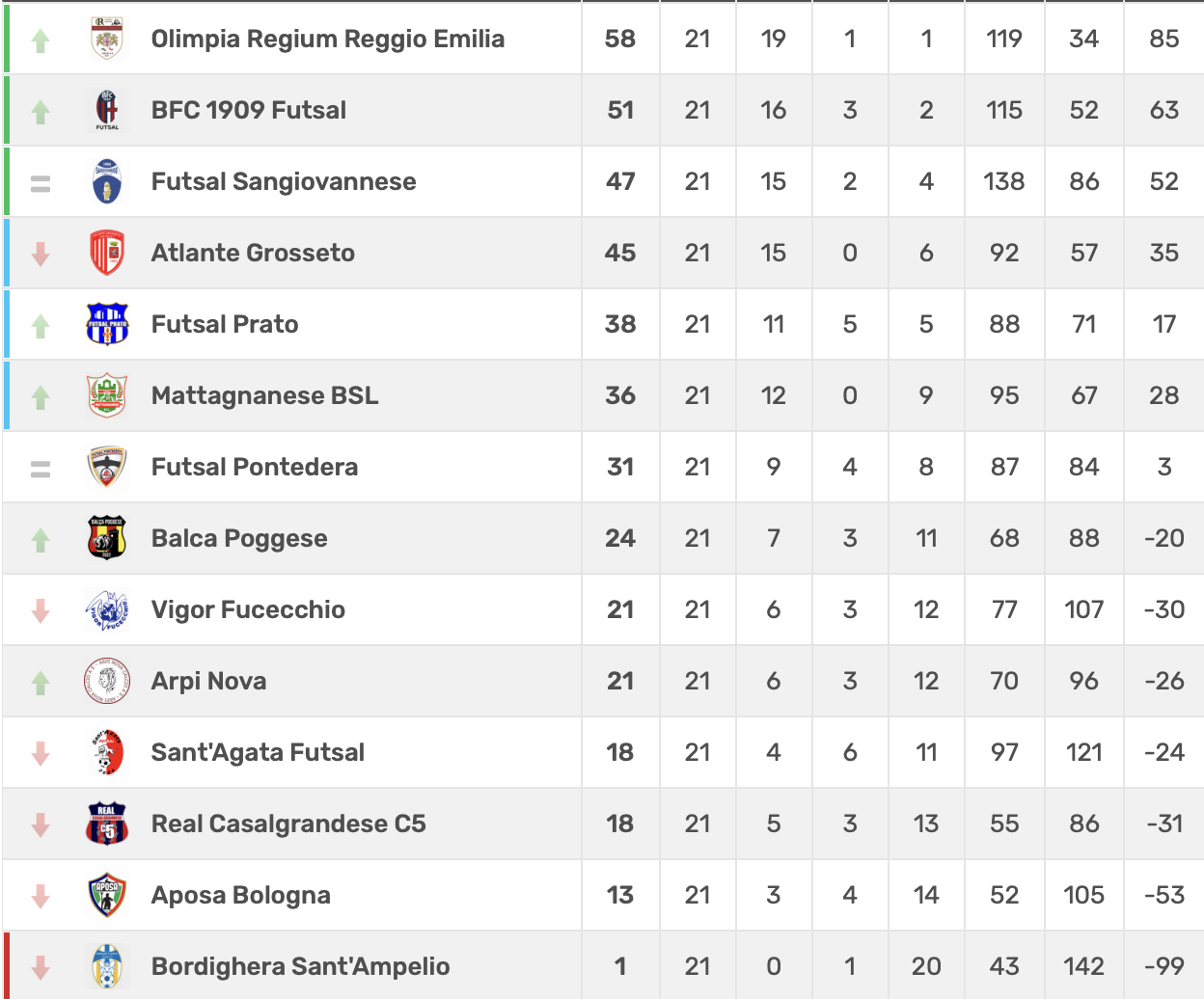Open the Mattagnanese BSL team name

coord(264,395)
